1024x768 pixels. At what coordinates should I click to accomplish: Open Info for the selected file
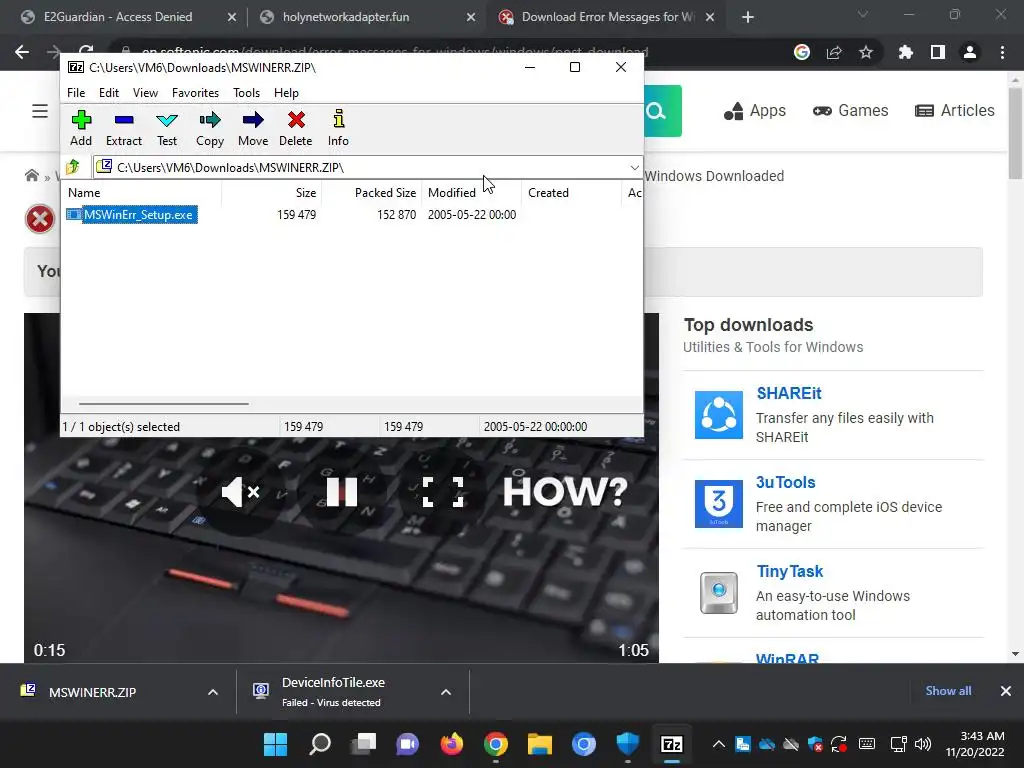pyautogui.click(x=338, y=128)
